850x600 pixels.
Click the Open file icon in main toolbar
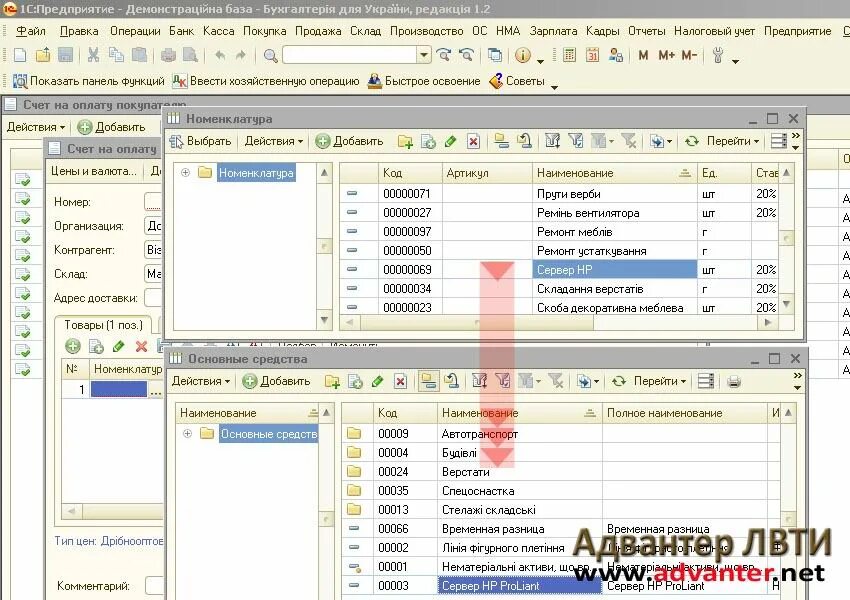pos(43,55)
